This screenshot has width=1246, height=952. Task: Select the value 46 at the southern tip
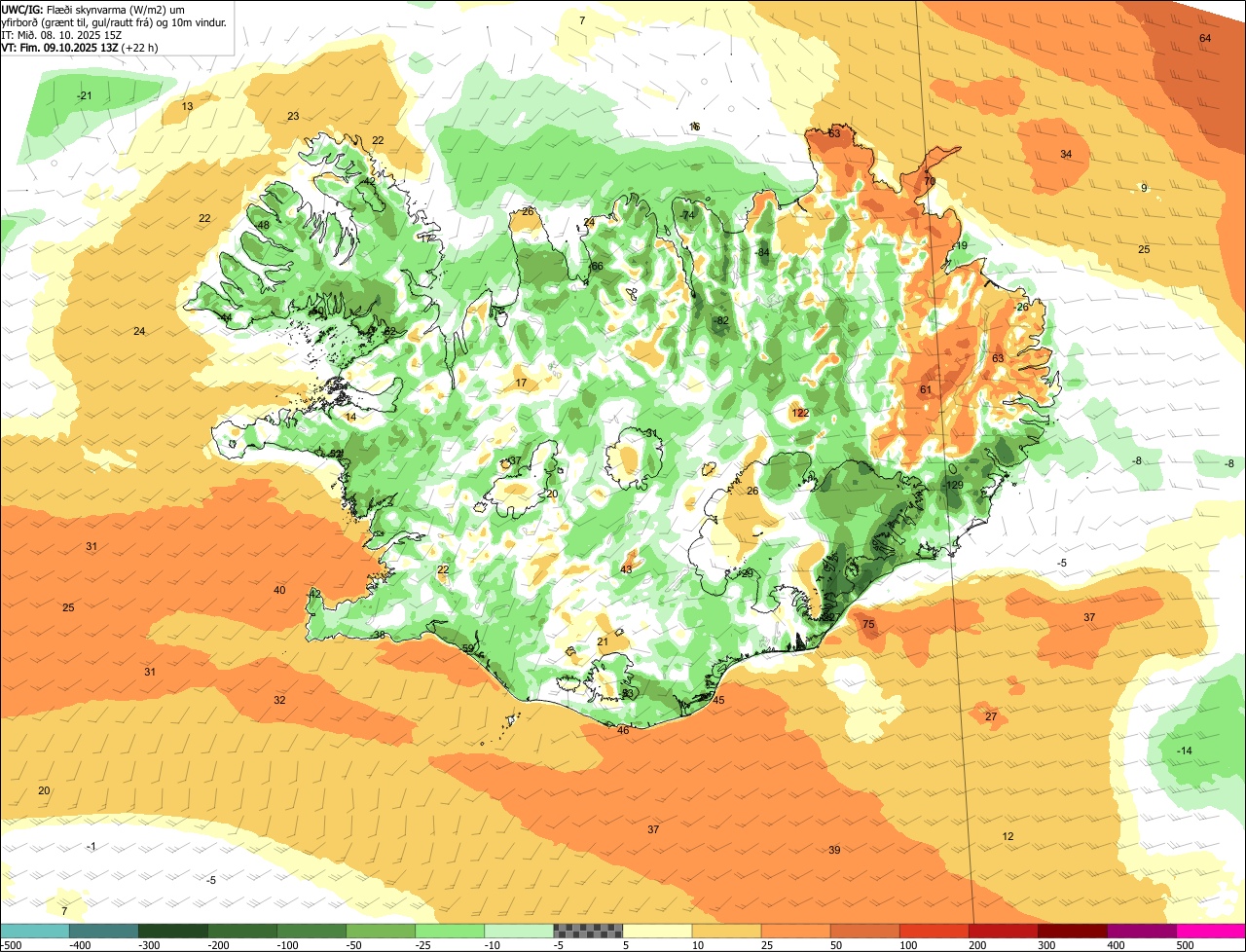[623, 729]
